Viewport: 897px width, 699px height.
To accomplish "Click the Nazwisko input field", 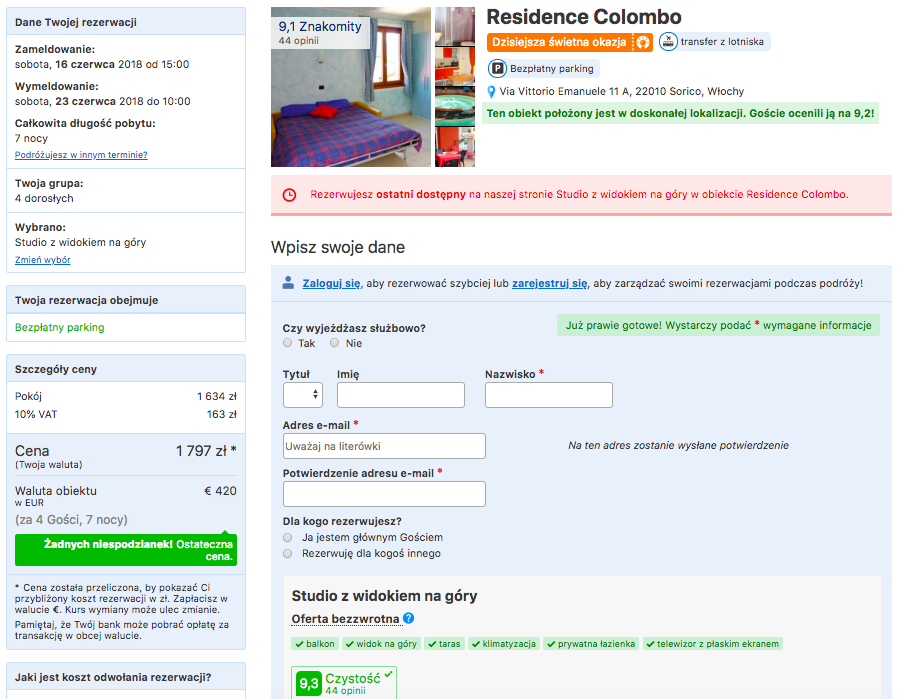I will coord(548,395).
